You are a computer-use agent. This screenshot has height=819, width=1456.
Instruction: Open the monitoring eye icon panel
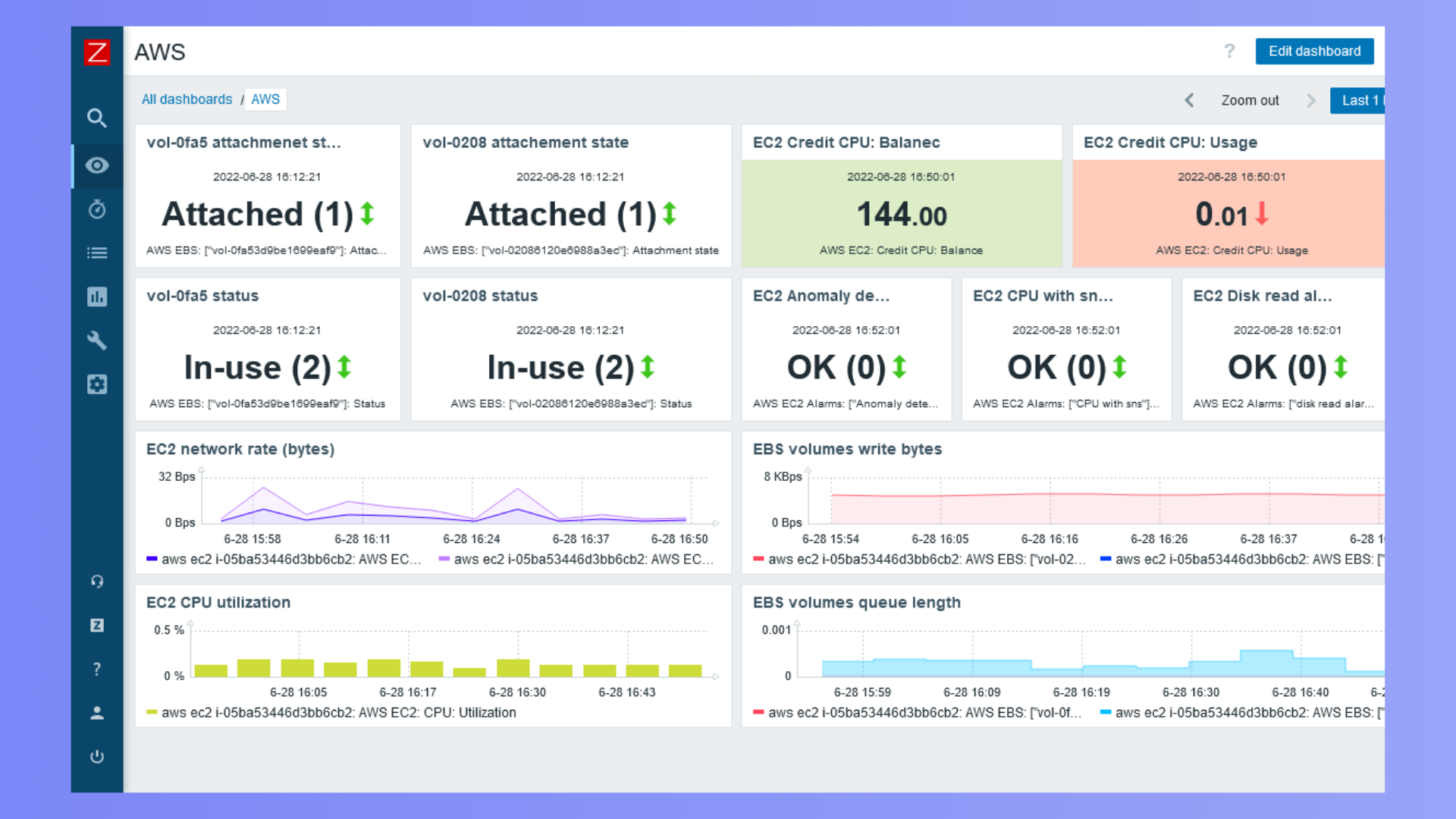97,165
